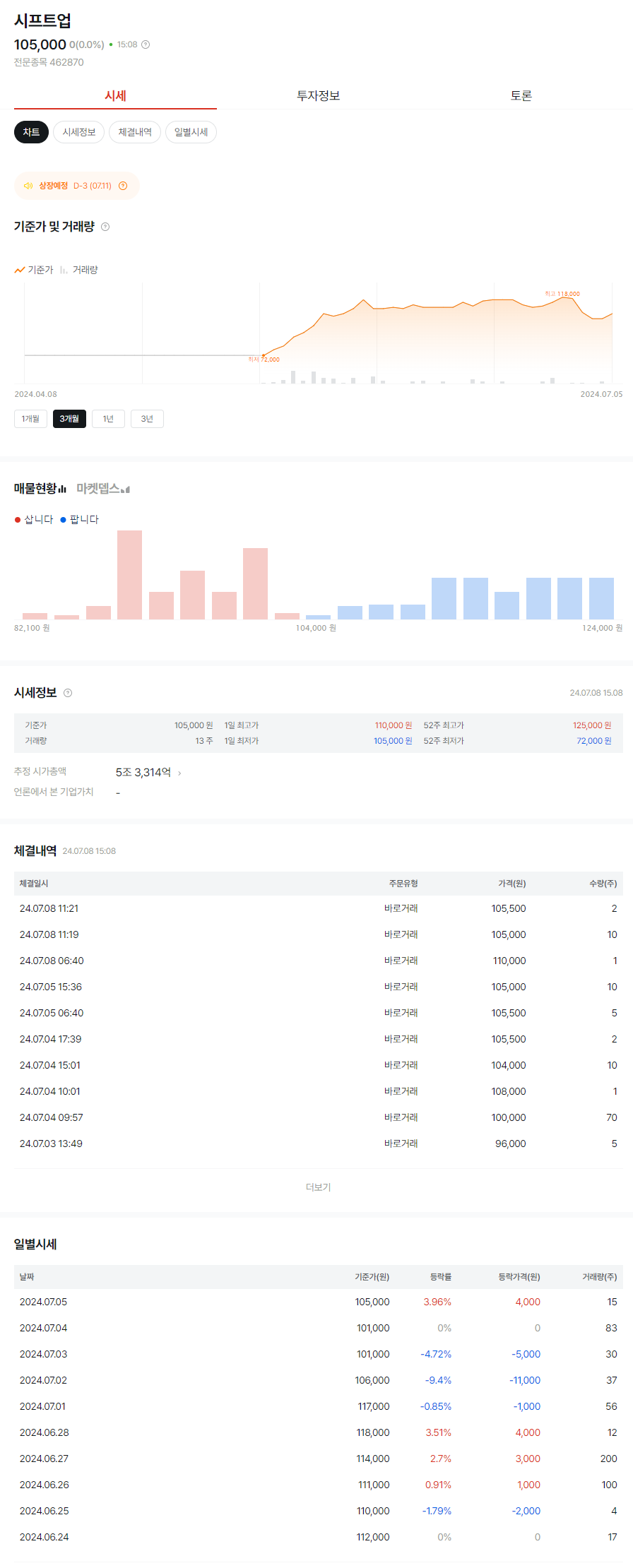Switch to the 시세 tab
This screenshot has height=1568, width=633.
pyautogui.click(x=115, y=95)
